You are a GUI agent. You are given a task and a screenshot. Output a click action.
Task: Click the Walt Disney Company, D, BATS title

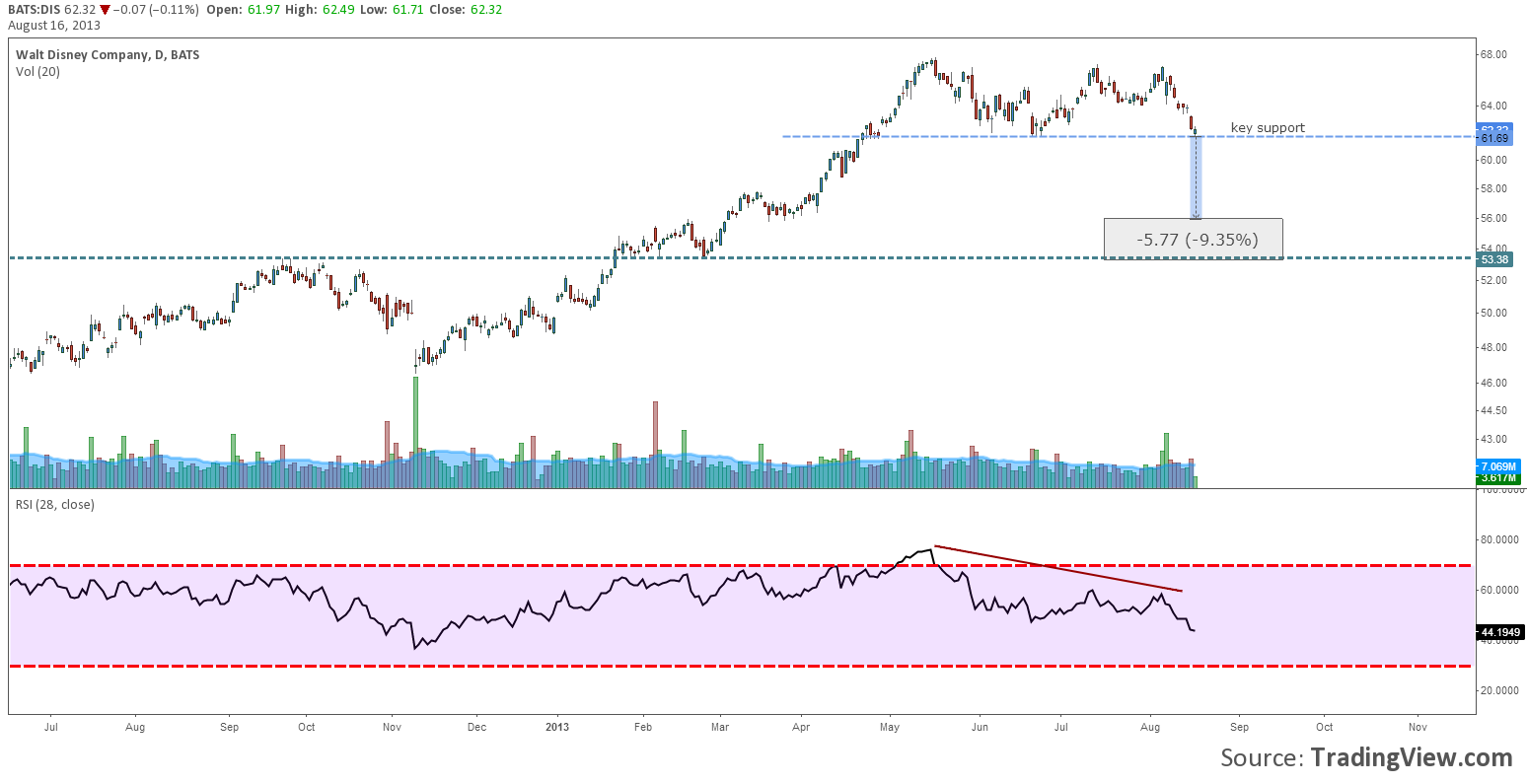108,55
